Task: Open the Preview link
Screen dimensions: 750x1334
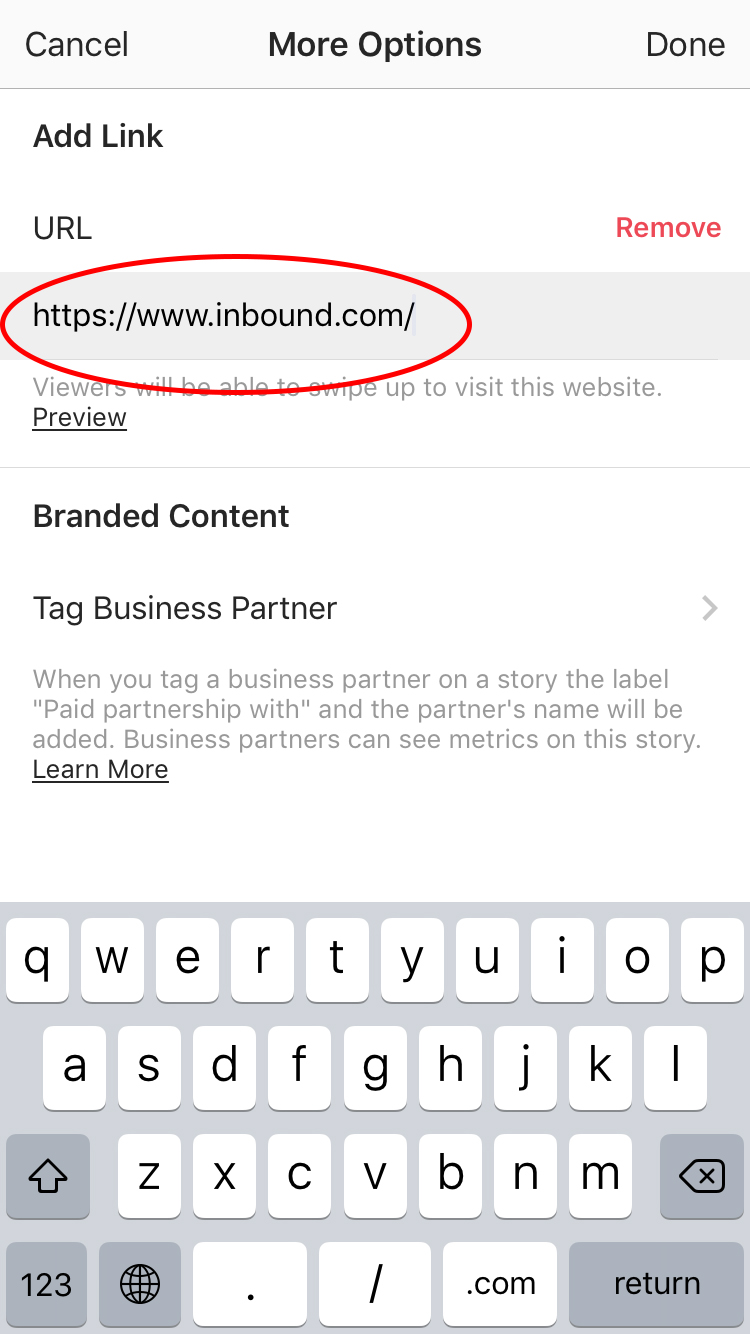Action: point(80,418)
